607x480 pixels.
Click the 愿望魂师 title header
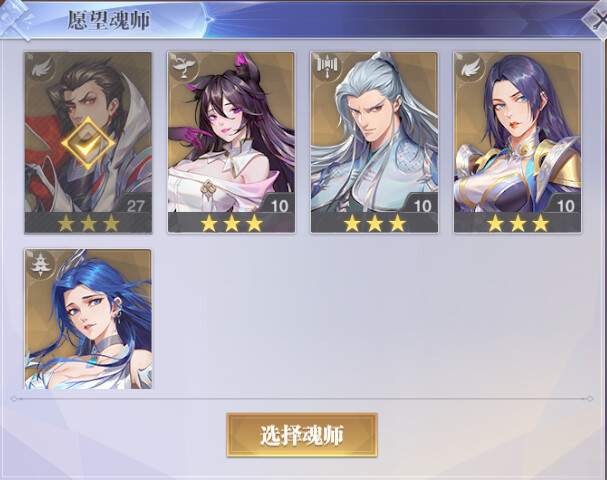click(x=109, y=20)
